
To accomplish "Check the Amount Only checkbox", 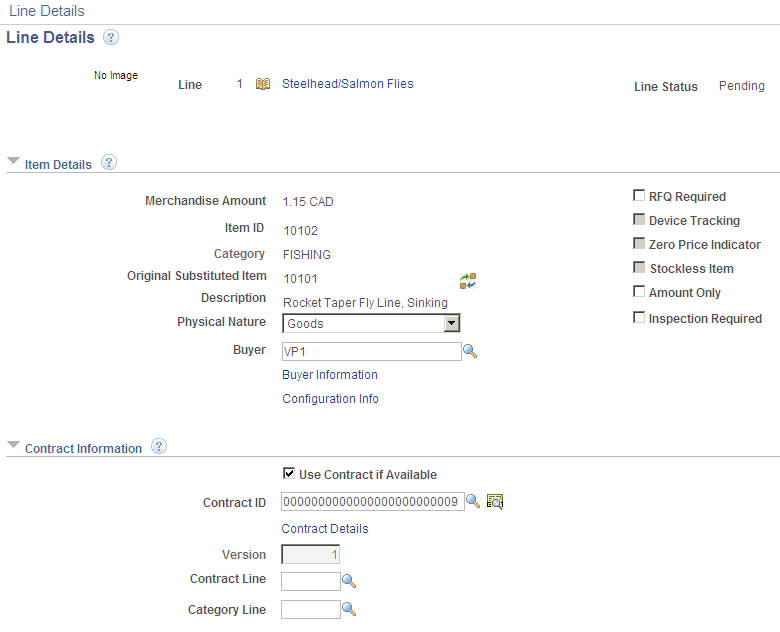I will (x=639, y=291).
